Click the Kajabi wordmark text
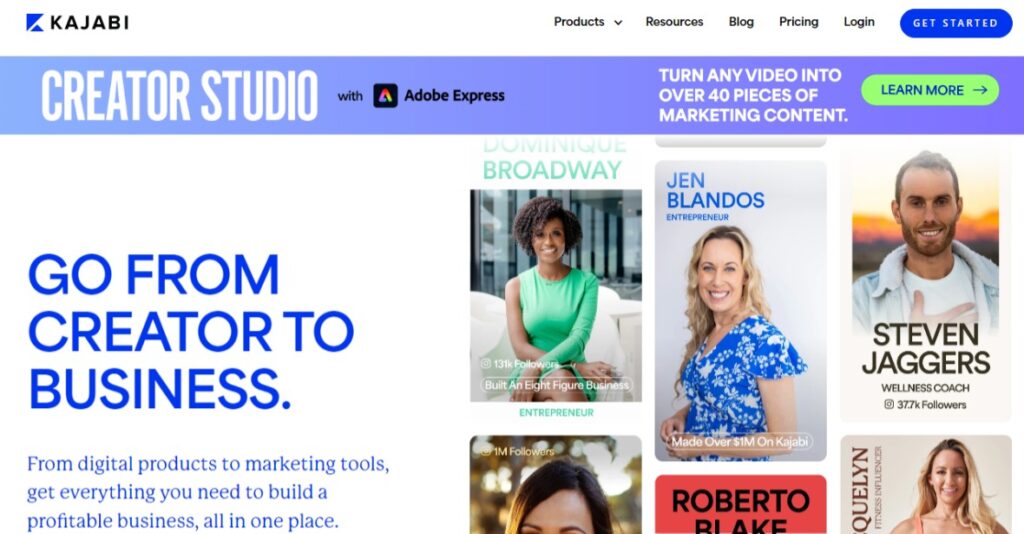Viewport: 1024px width, 534px height. point(89,23)
